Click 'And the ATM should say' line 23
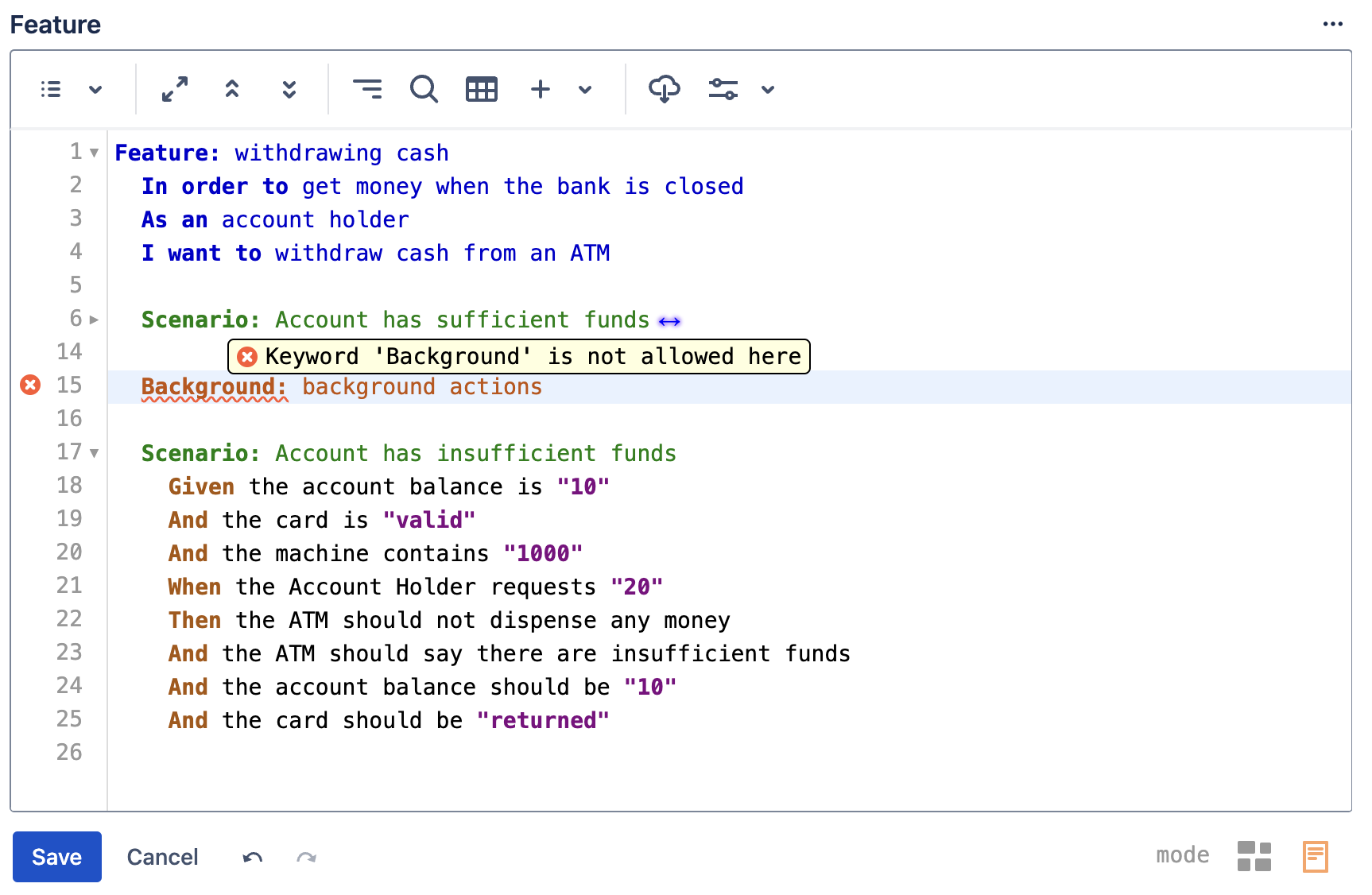The height and width of the screenshot is (895, 1372). pyautogui.click(x=509, y=653)
